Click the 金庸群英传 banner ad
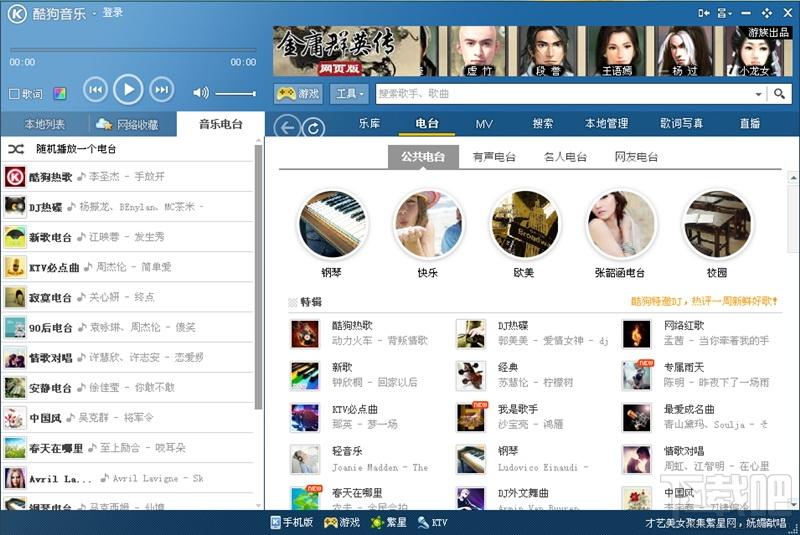The height and width of the screenshot is (535, 800). pos(532,51)
